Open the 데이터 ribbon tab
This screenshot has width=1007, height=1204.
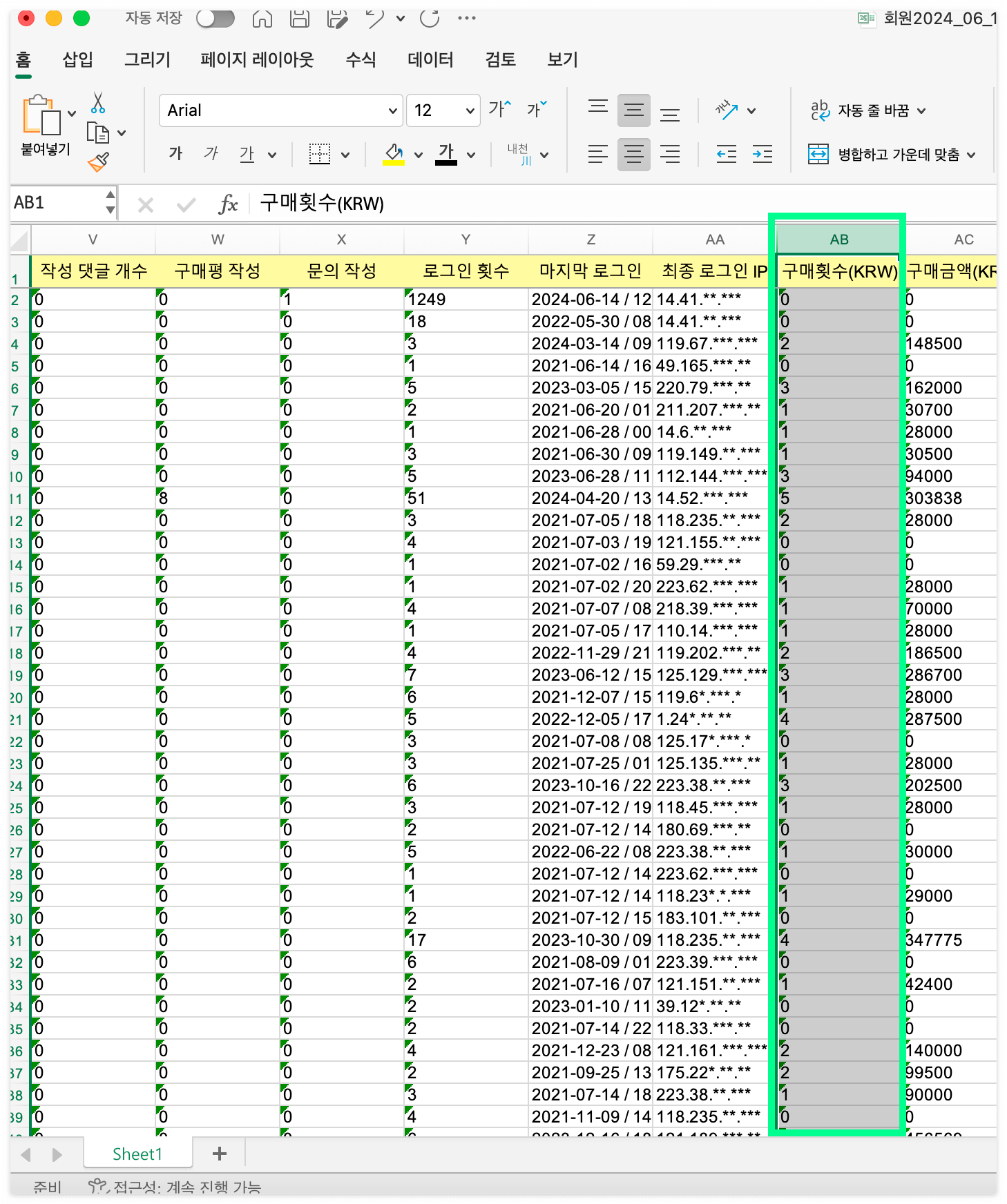tap(430, 59)
